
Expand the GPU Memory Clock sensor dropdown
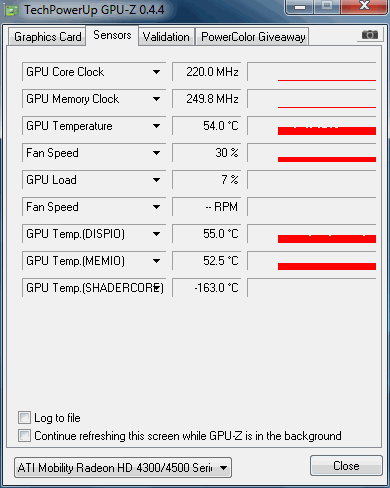pyautogui.click(x=156, y=99)
